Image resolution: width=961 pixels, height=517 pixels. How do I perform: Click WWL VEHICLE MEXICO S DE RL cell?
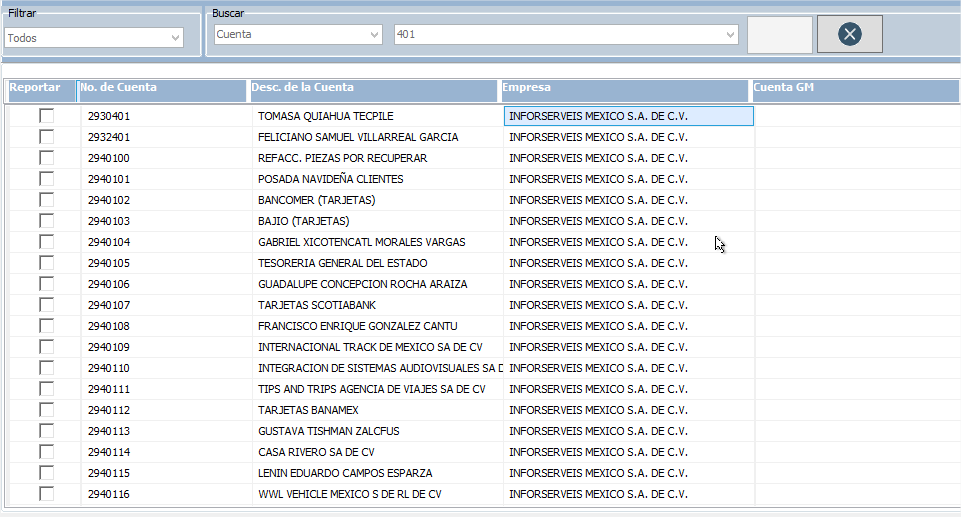[377, 494]
